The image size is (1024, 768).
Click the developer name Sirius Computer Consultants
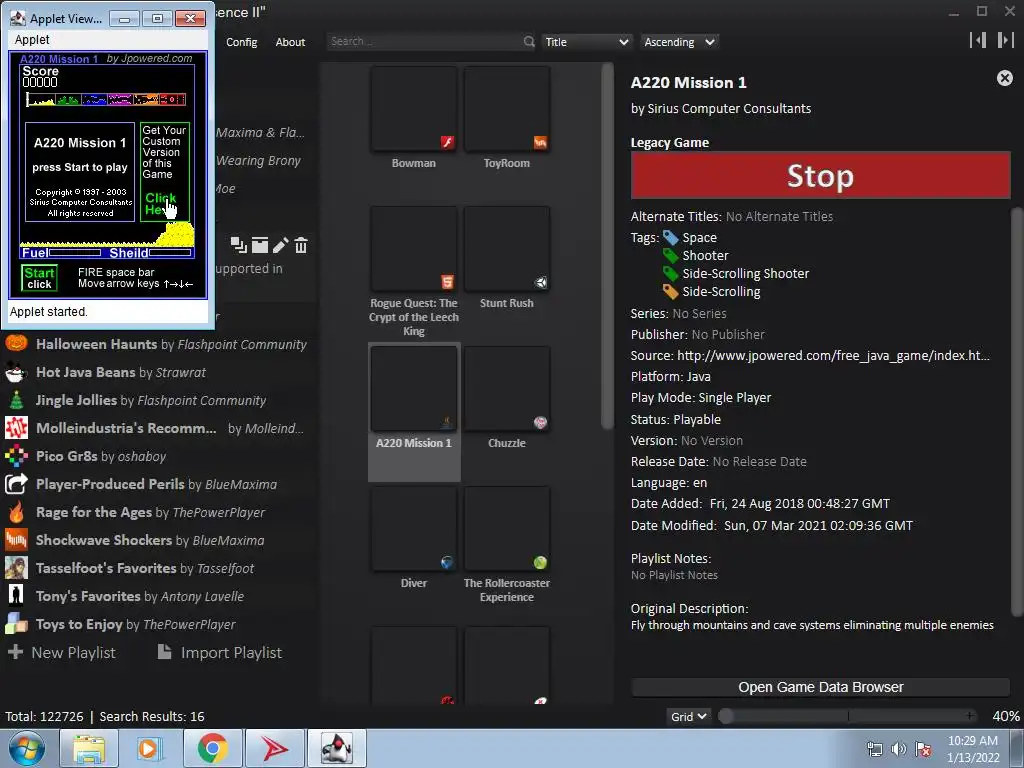729,108
